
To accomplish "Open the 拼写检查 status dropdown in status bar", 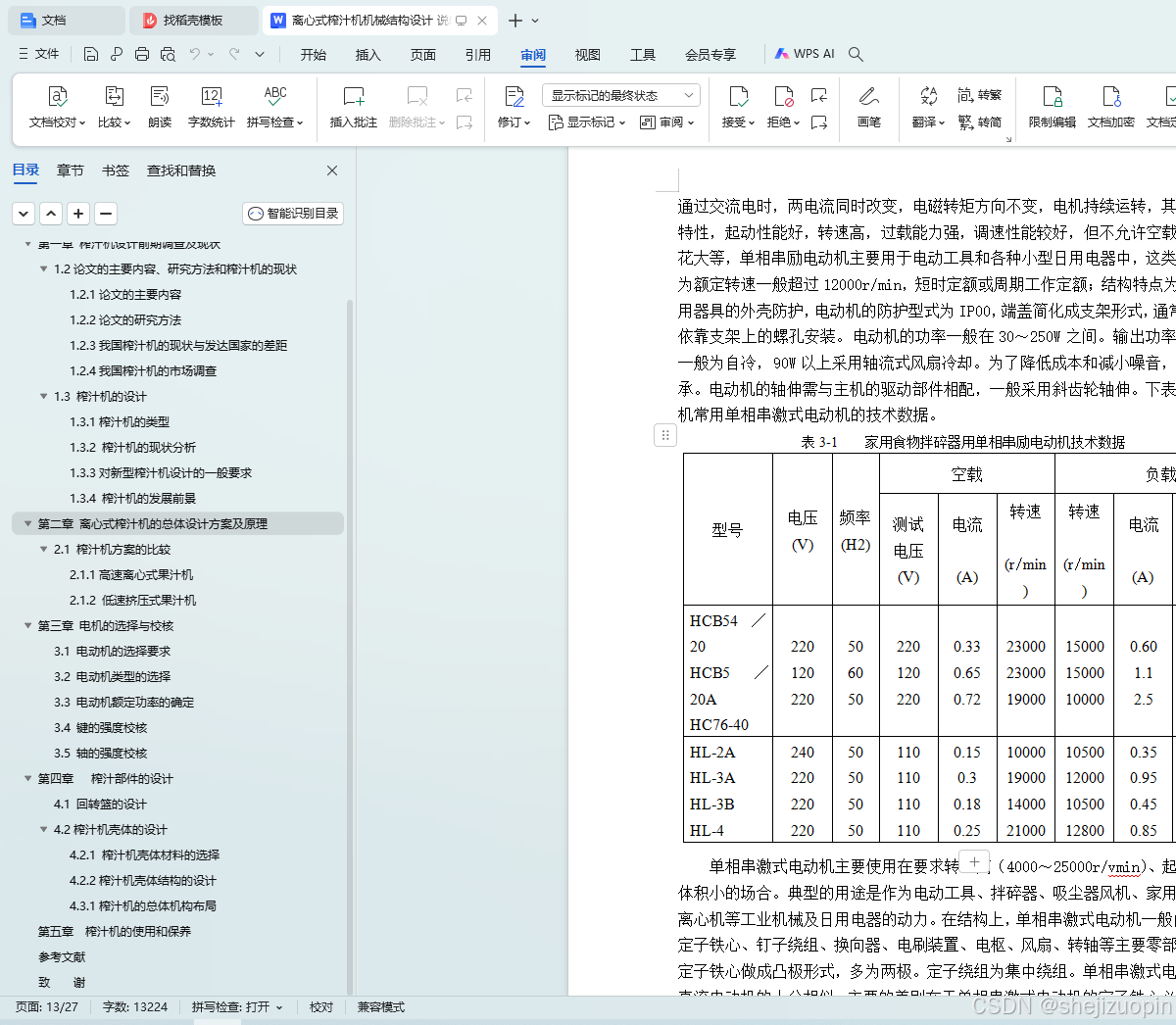I will coord(237,1006).
